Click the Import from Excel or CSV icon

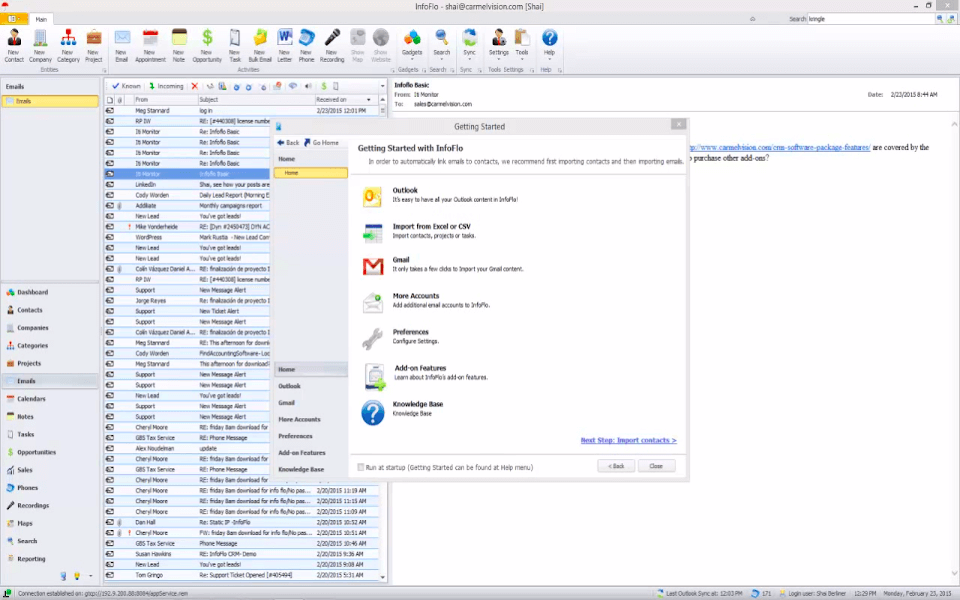(x=372, y=232)
